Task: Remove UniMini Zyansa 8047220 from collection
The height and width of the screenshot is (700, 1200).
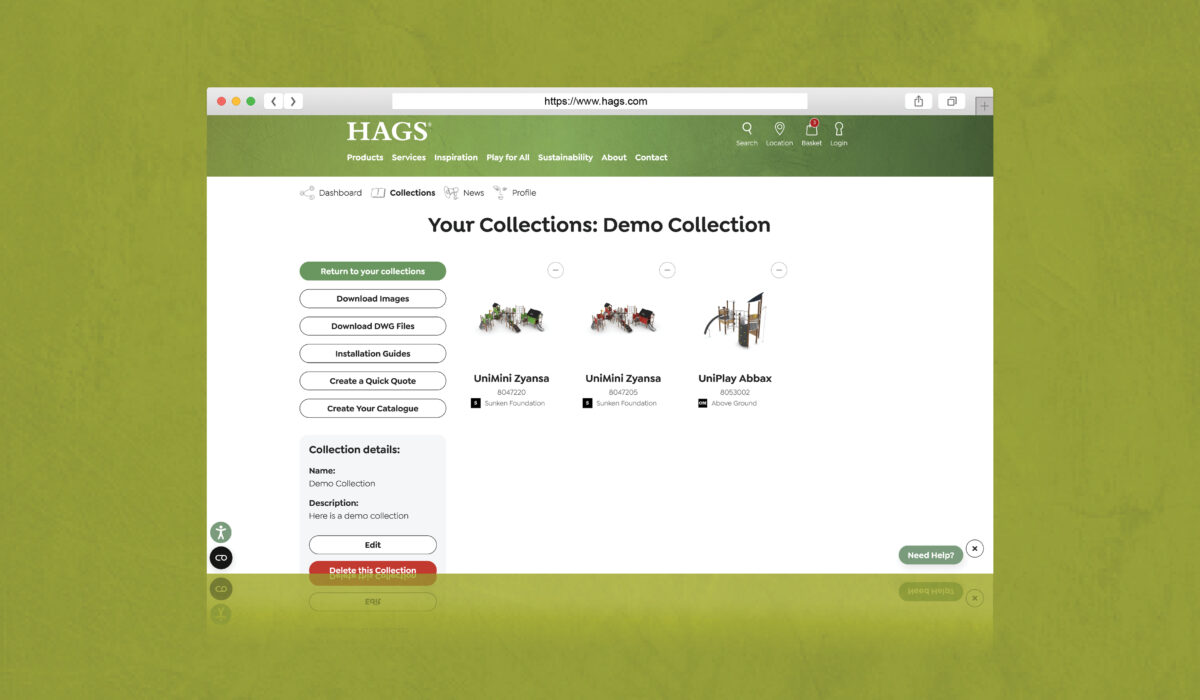Action: coord(556,270)
